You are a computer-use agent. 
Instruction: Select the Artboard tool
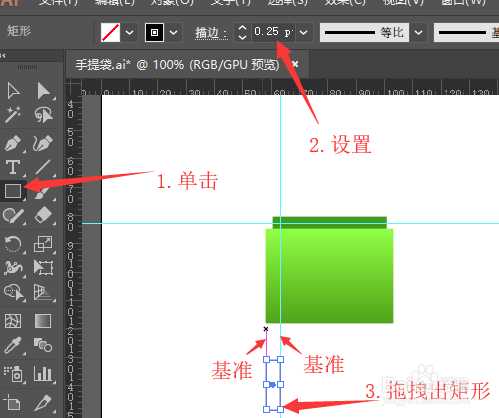[13, 403]
